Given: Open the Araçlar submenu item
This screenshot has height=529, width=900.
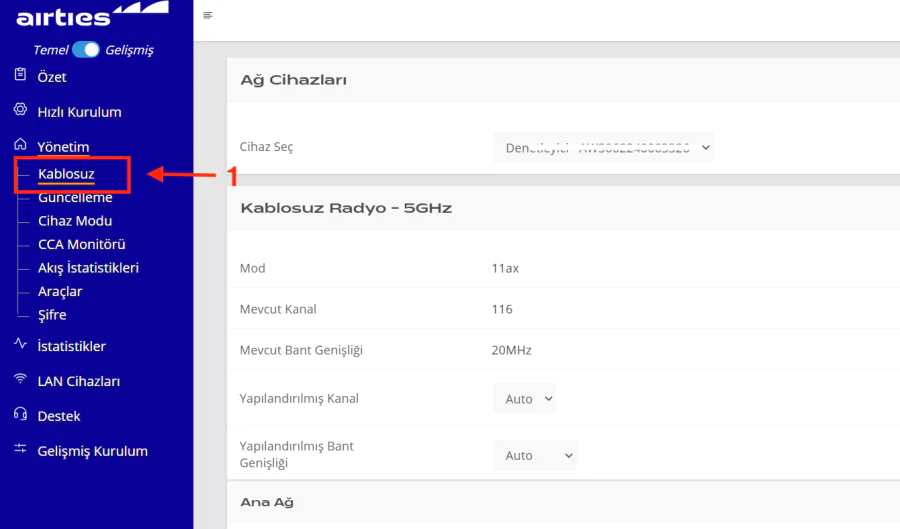Looking at the screenshot, I should point(60,291).
